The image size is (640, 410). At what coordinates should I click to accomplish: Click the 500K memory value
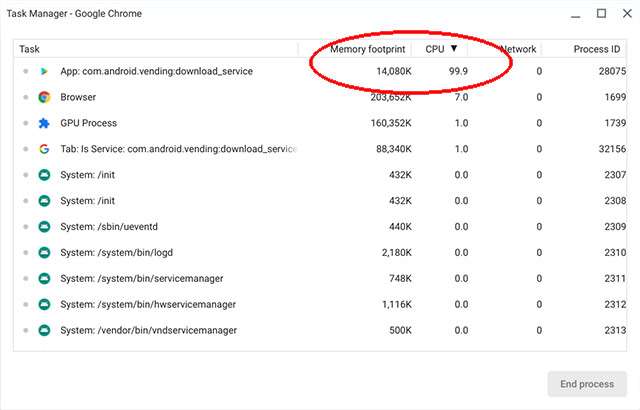pos(400,330)
